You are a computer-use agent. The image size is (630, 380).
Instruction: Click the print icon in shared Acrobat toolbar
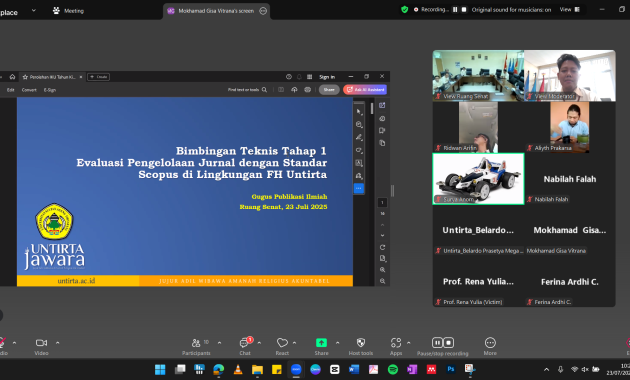[x=307, y=90]
